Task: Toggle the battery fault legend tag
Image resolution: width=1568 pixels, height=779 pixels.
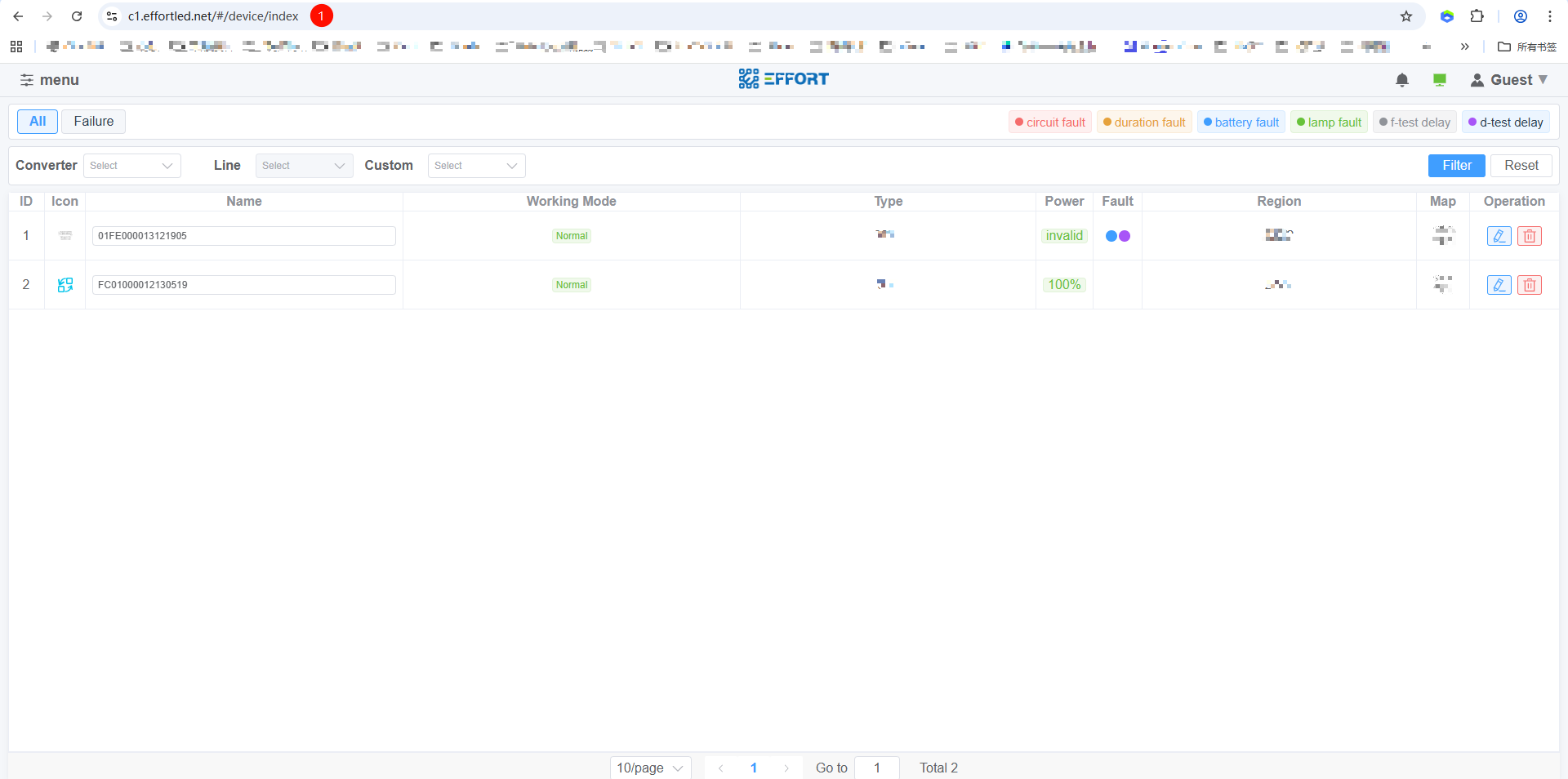Action: [1241, 122]
